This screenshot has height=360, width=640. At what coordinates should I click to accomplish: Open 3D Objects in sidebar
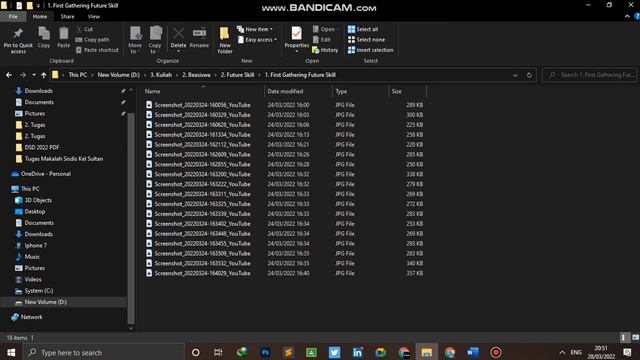coord(38,200)
